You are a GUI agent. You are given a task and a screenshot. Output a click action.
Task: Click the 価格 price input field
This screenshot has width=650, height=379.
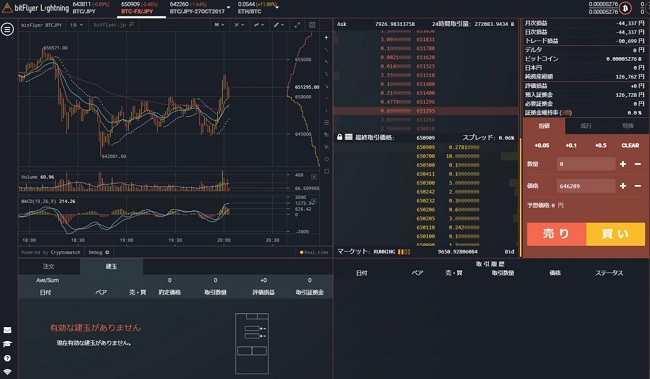pos(586,186)
